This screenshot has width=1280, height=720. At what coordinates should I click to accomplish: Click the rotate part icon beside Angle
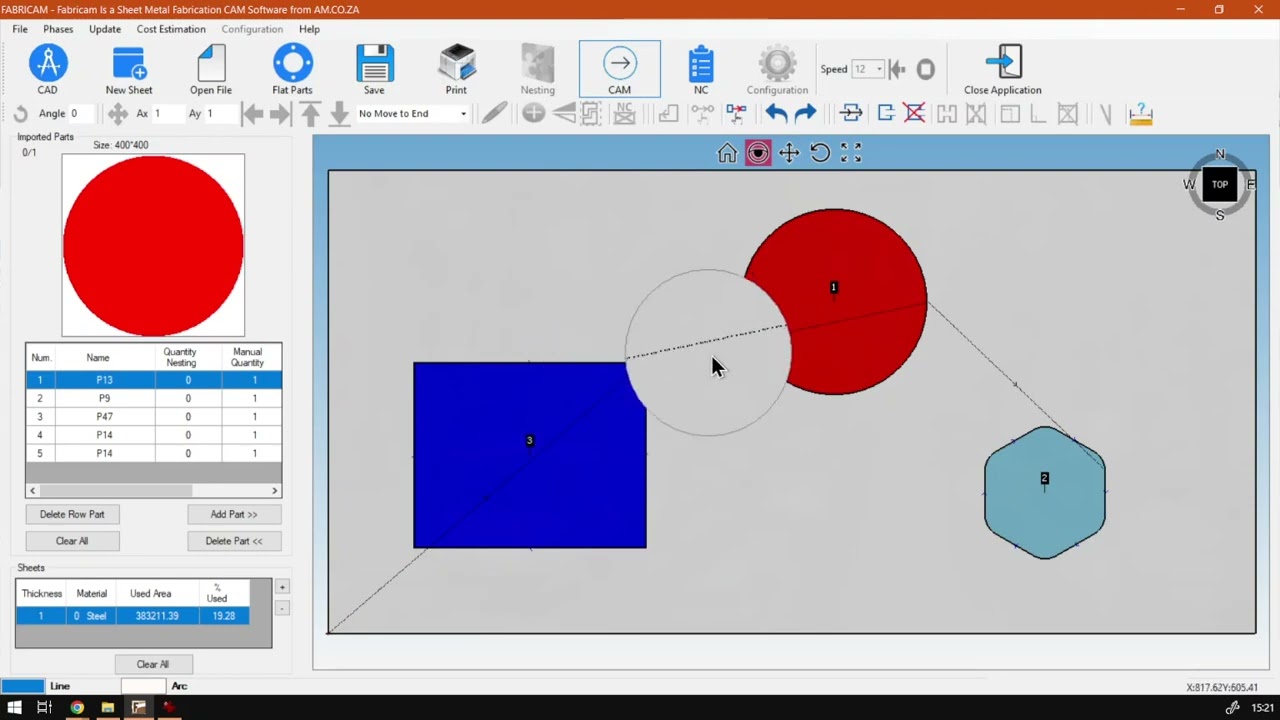[x=20, y=114]
